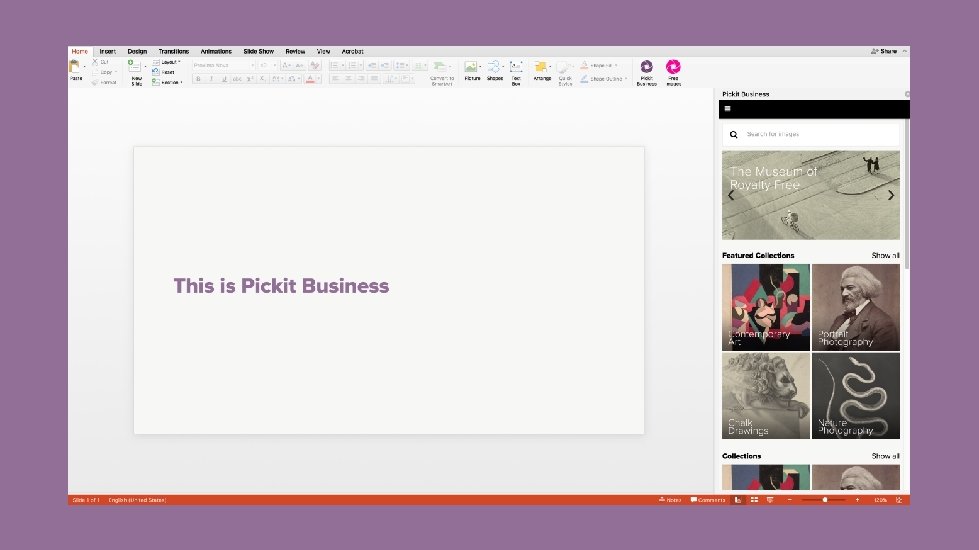
Task: Expand the New Slide dropdown arrow
Action: click(x=145, y=66)
